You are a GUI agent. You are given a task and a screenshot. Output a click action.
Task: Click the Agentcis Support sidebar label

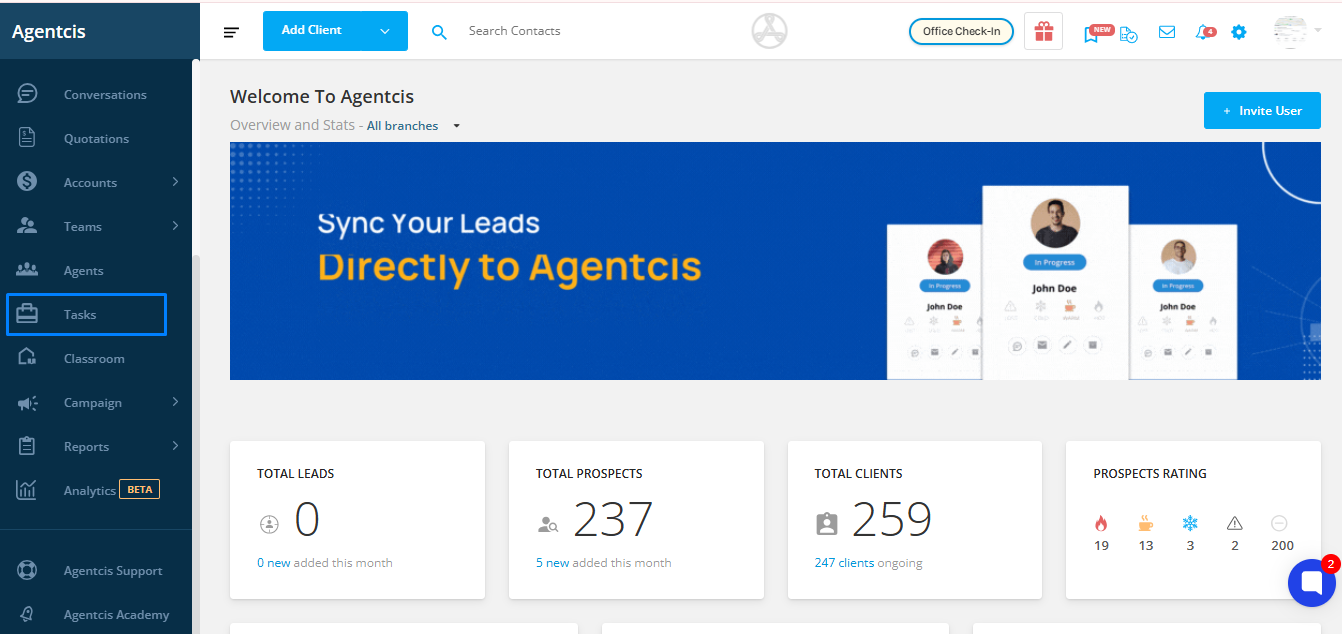[113, 571]
